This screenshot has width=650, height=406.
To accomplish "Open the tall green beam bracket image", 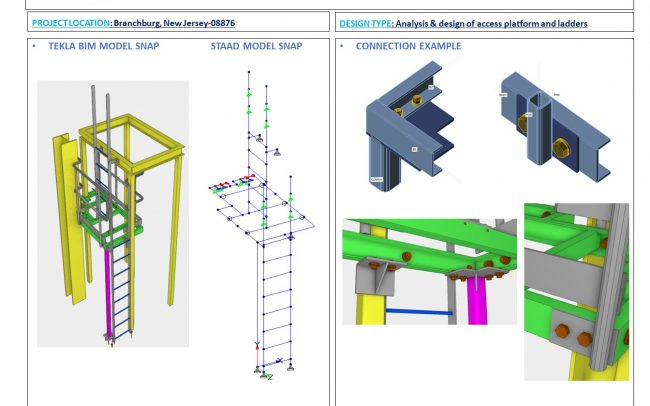I will pyautogui.click(x=576, y=290).
